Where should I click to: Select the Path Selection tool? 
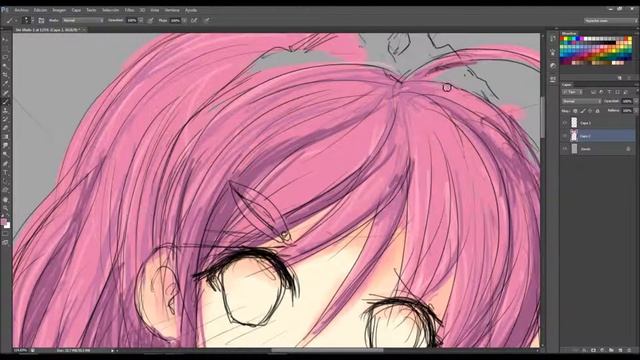pos(5,182)
